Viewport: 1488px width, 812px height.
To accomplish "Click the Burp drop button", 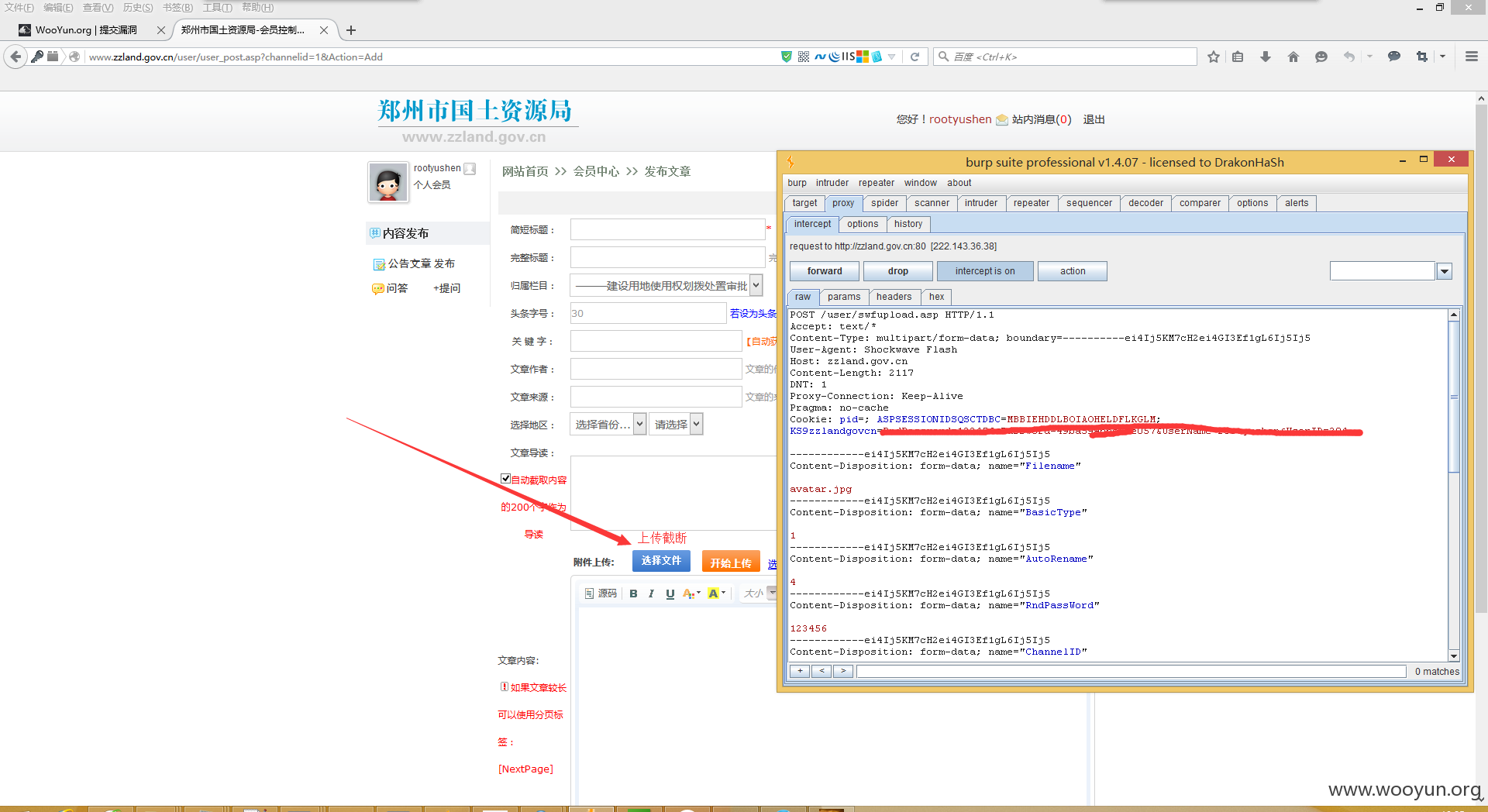I will (x=898, y=271).
